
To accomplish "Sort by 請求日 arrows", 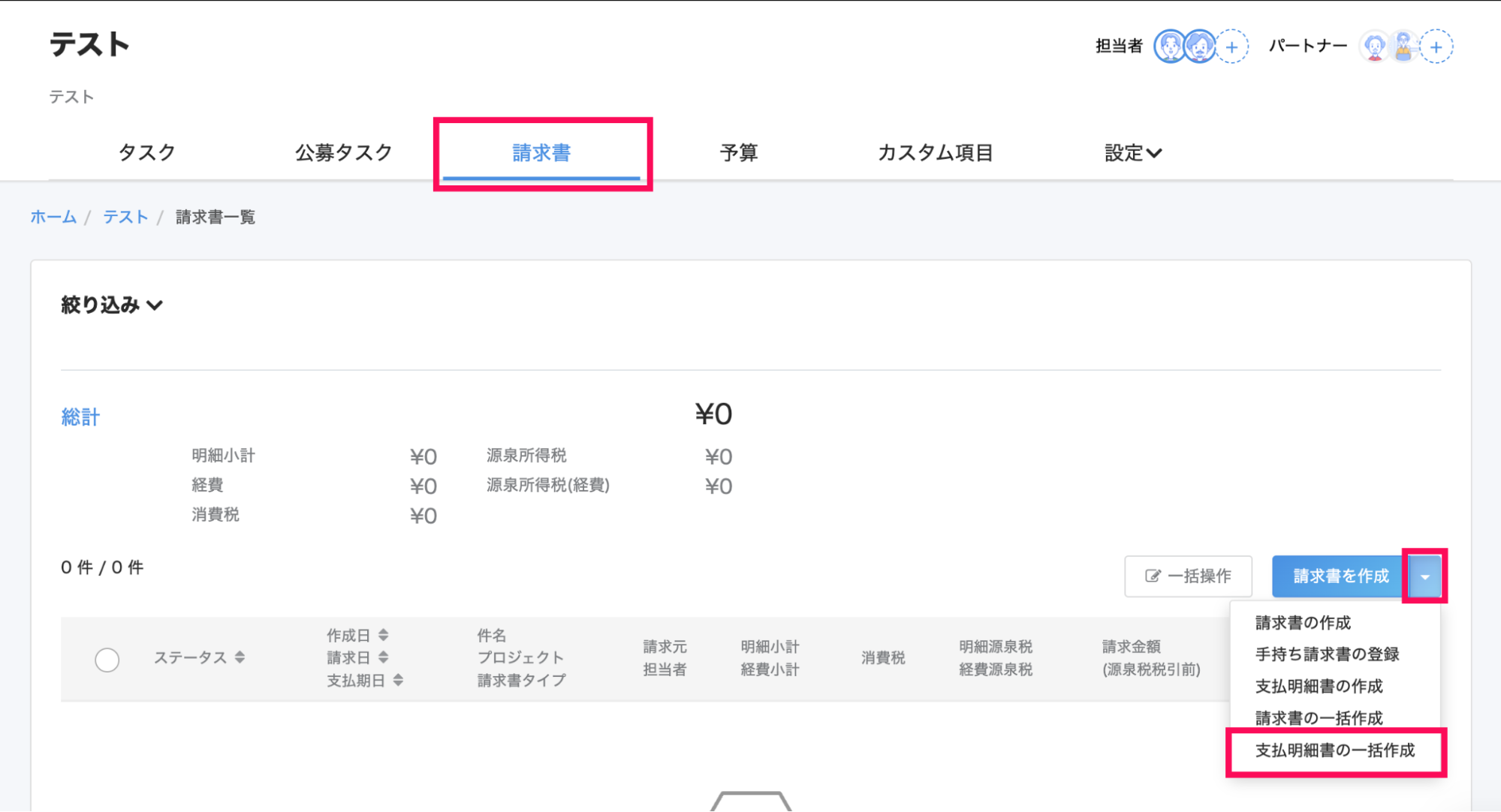I will 384,657.
